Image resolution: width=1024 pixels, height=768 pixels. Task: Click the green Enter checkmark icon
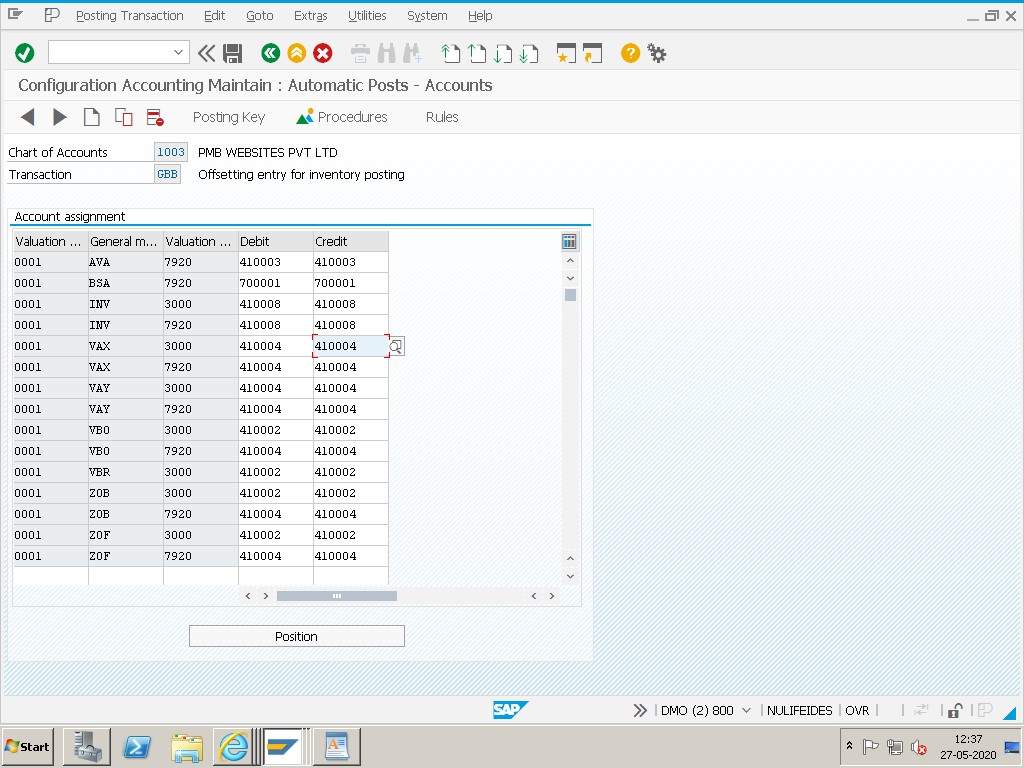click(x=25, y=53)
